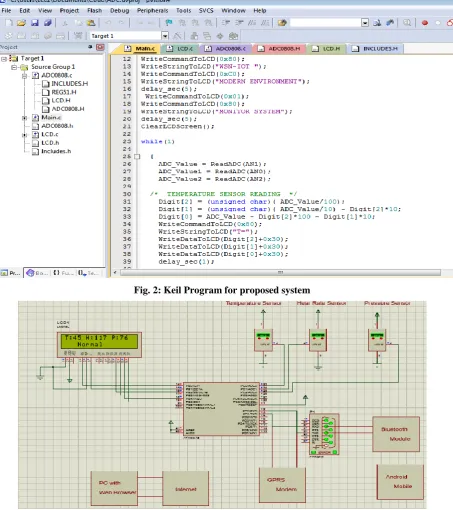Click the Find icon next to the search box

(377, 23)
